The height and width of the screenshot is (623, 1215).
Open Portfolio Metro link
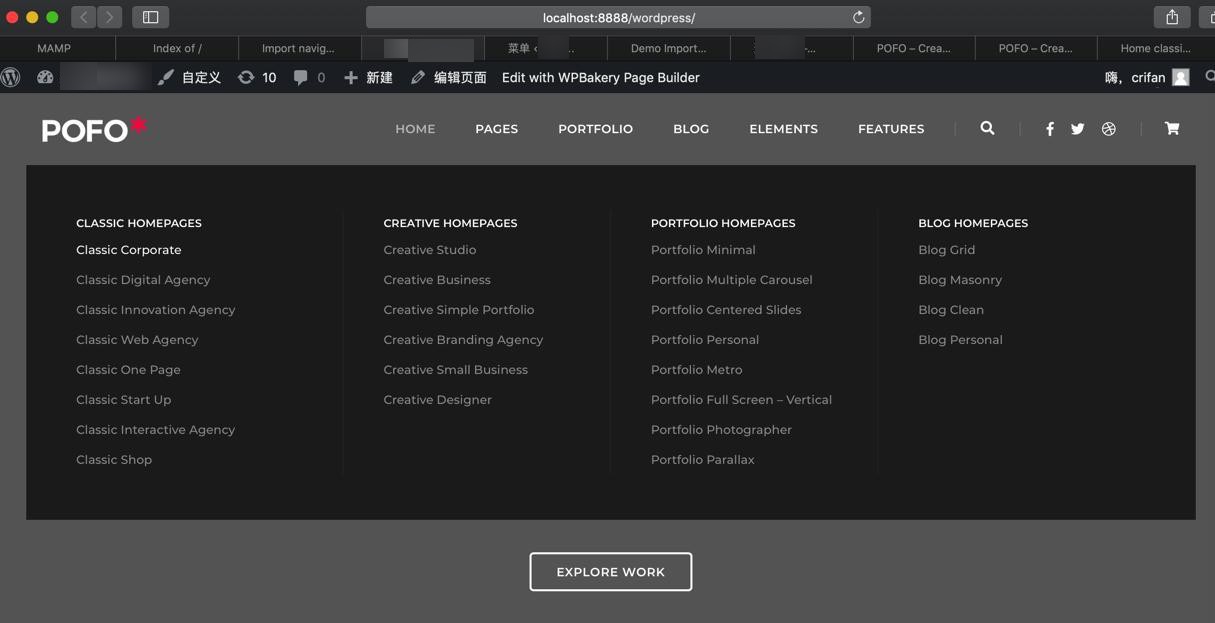click(x=696, y=370)
